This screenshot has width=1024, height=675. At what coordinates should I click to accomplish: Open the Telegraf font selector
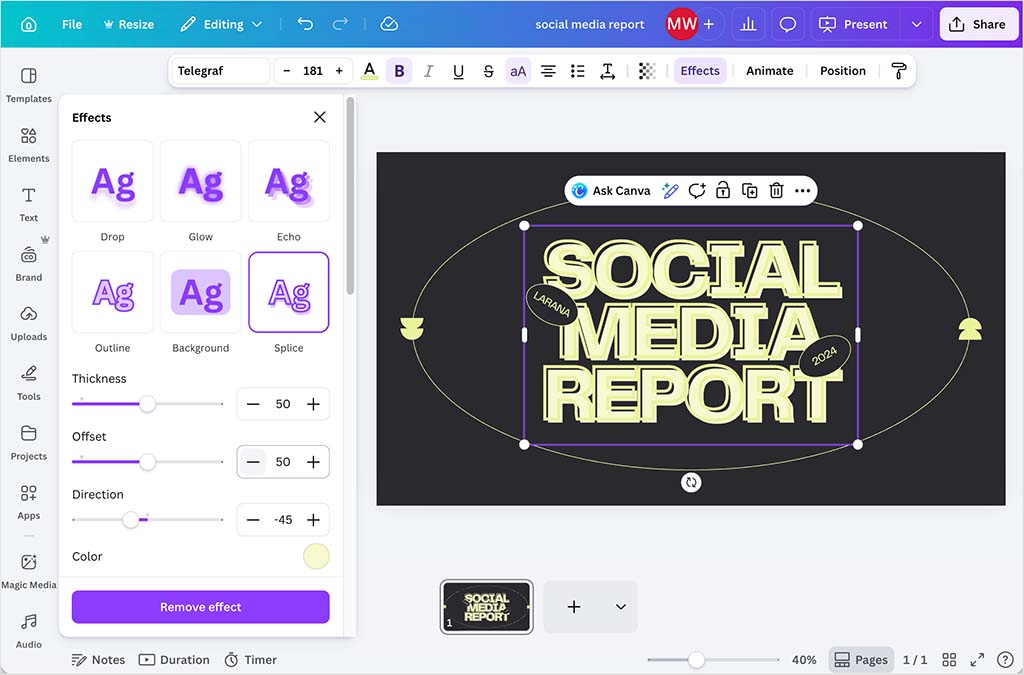coord(218,70)
